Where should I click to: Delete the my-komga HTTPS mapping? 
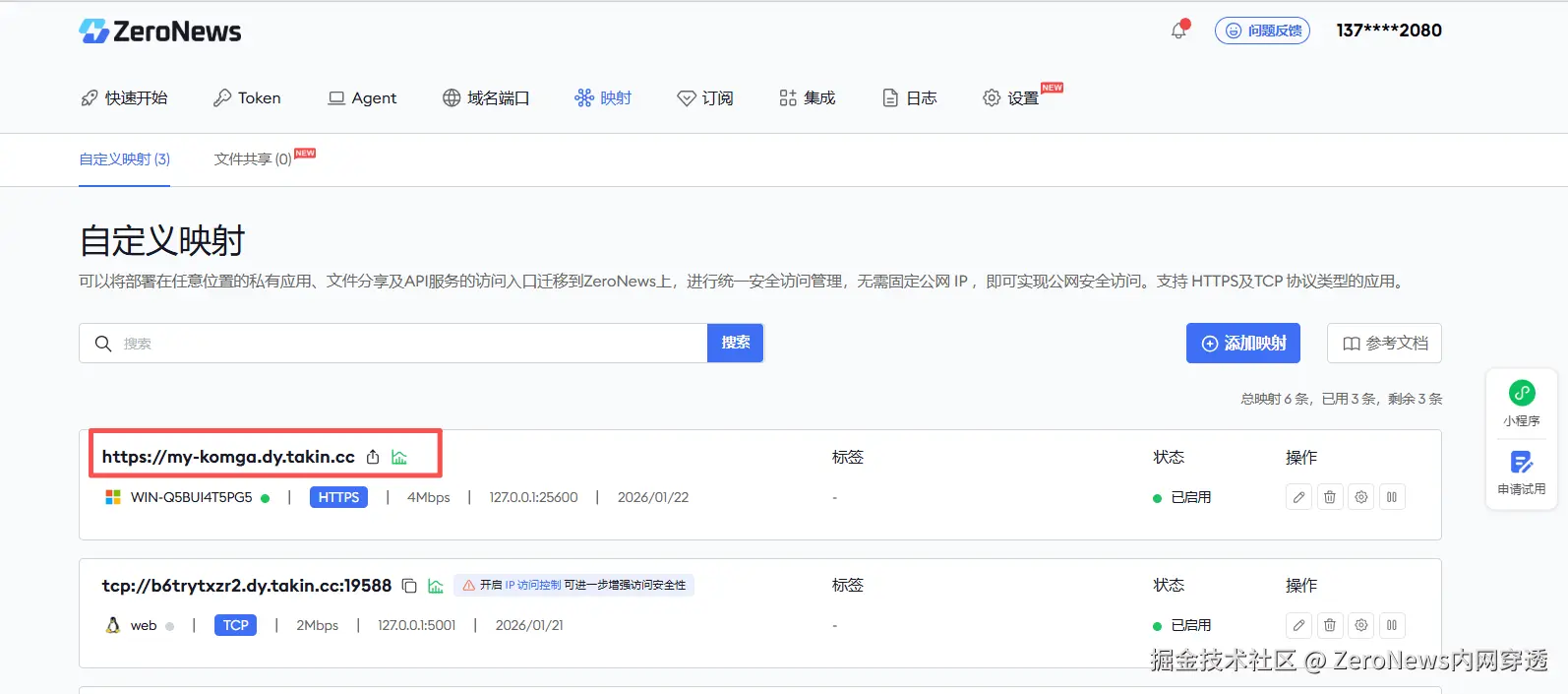coord(1330,497)
